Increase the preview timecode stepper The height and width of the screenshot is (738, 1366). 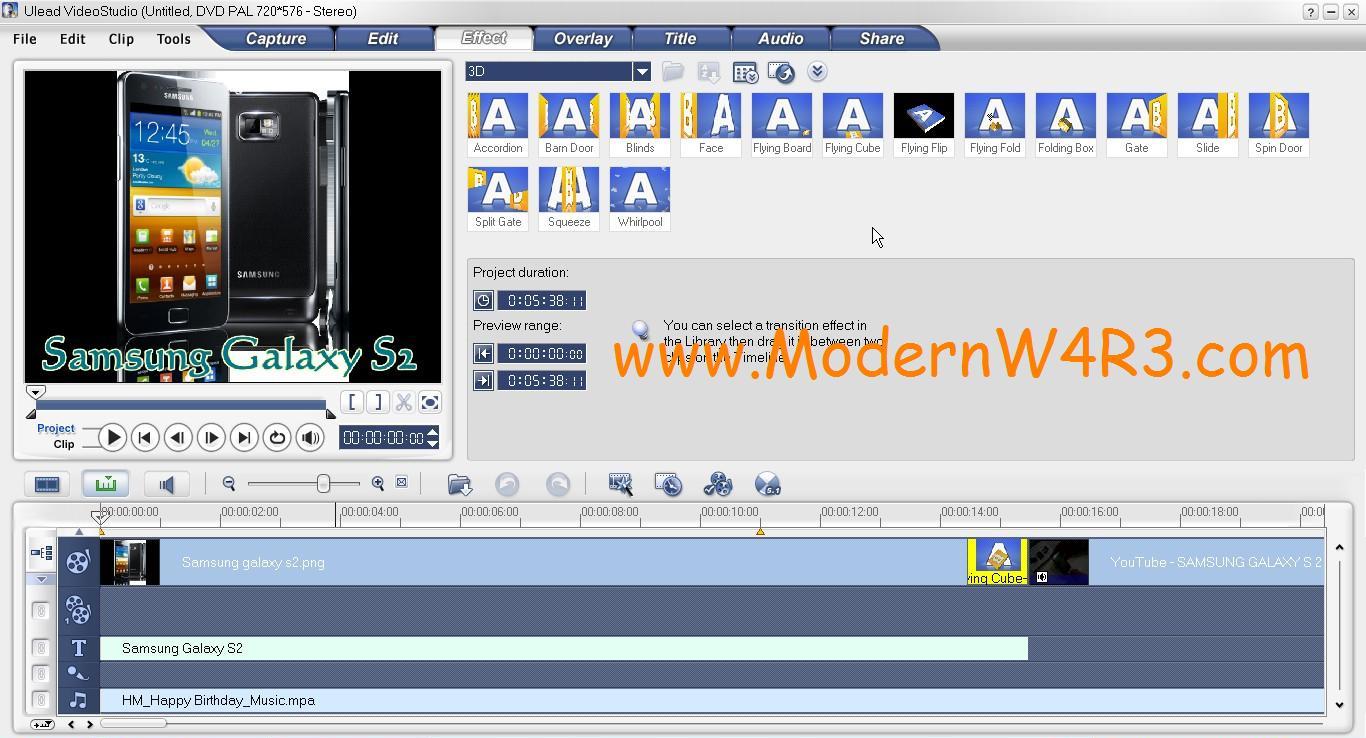[x=432, y=432]
